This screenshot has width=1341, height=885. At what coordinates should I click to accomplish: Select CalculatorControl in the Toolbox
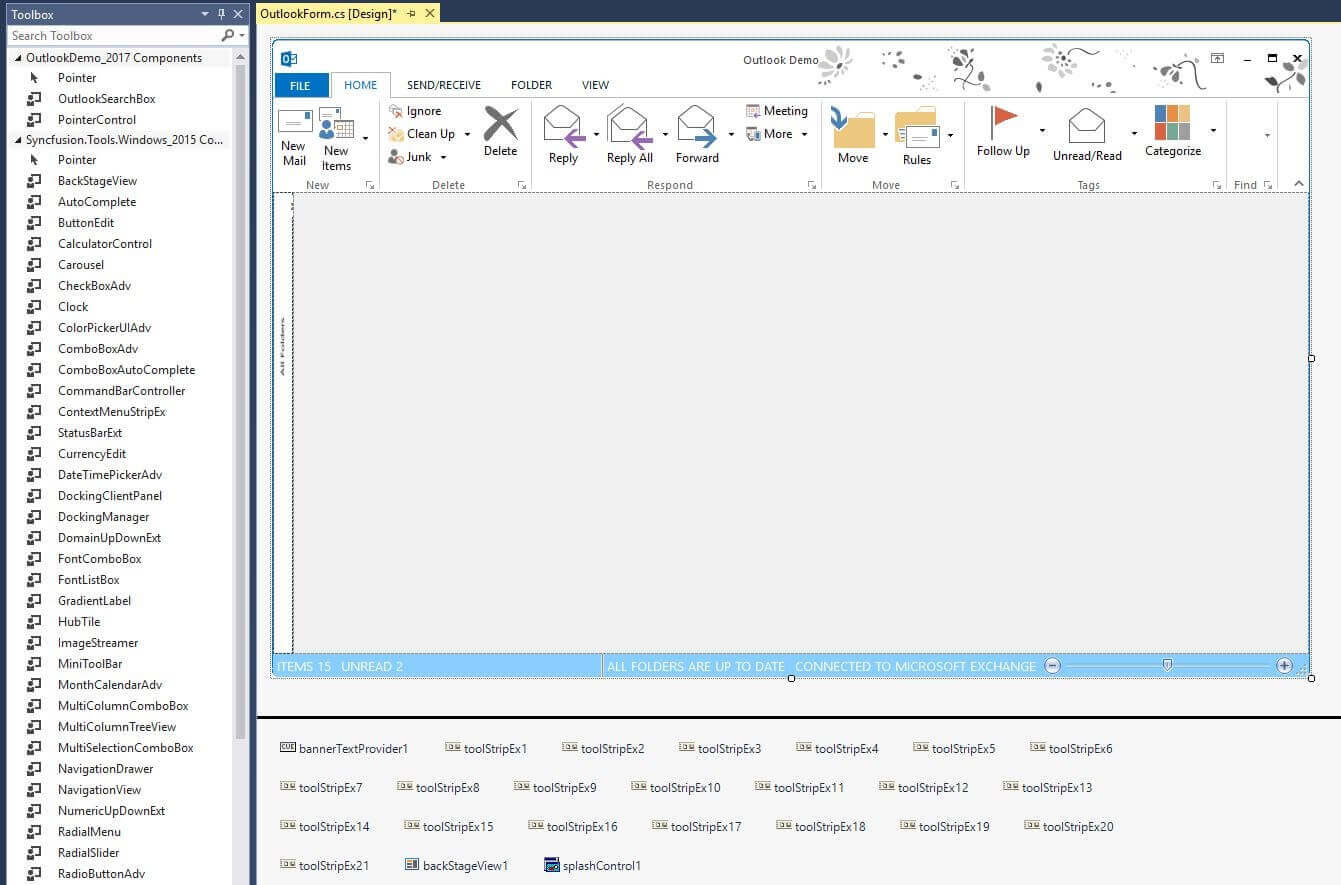pyautogui.click(x=105, y=244)
